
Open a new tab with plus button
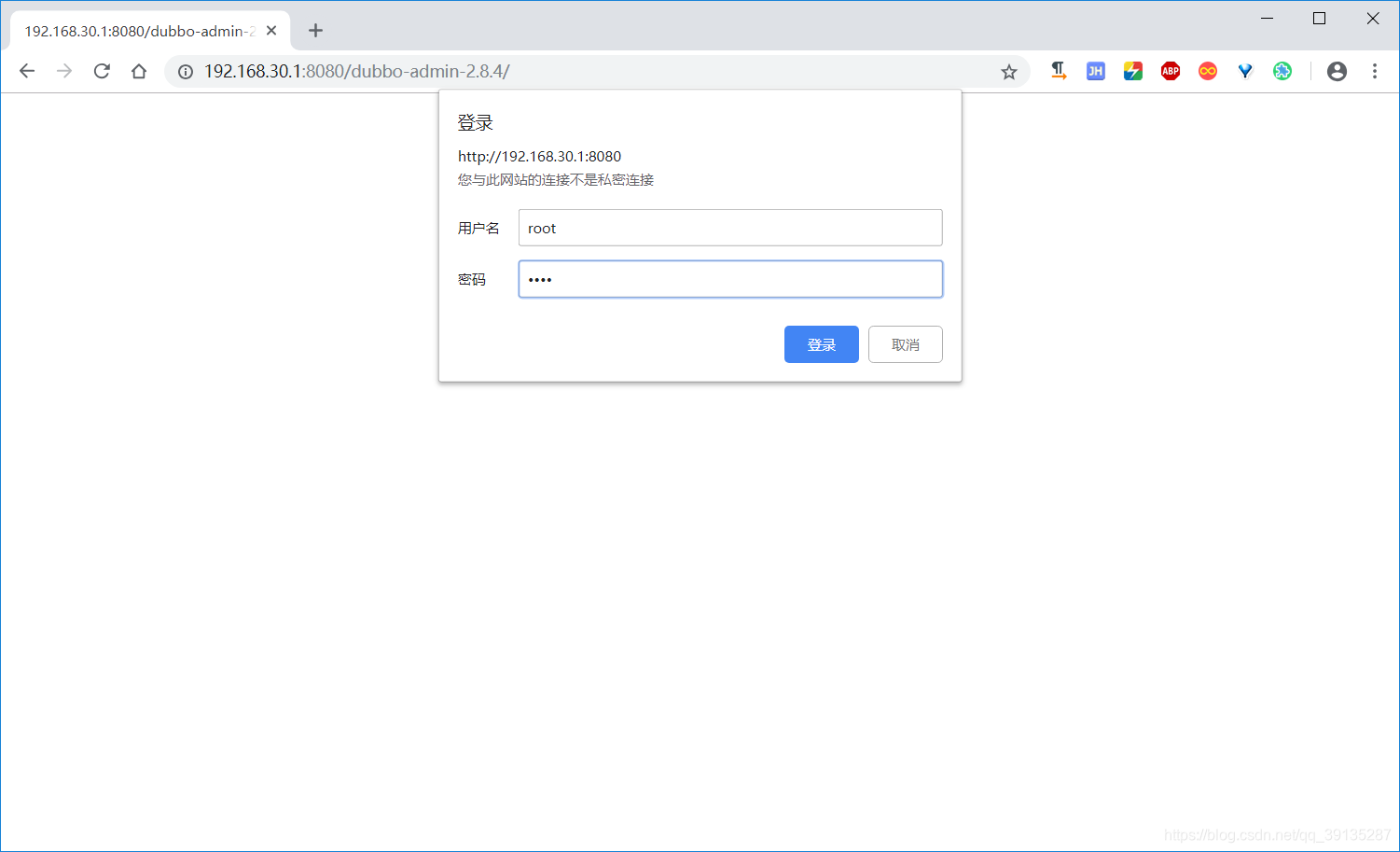pyautogui.click(x=315, y=31)
